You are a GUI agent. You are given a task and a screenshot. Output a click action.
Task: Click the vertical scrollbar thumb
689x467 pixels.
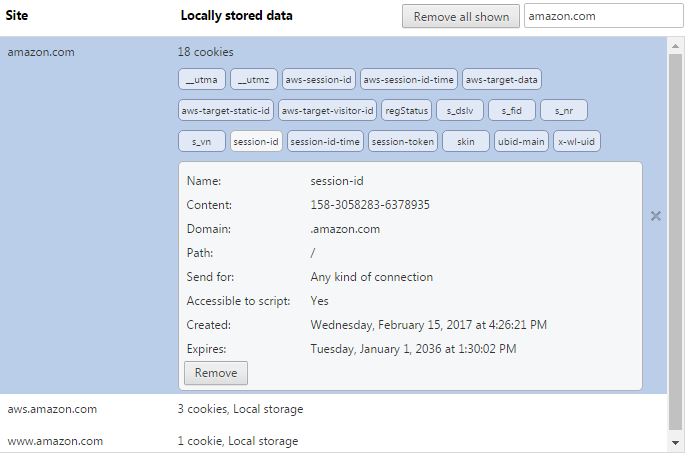675,242
